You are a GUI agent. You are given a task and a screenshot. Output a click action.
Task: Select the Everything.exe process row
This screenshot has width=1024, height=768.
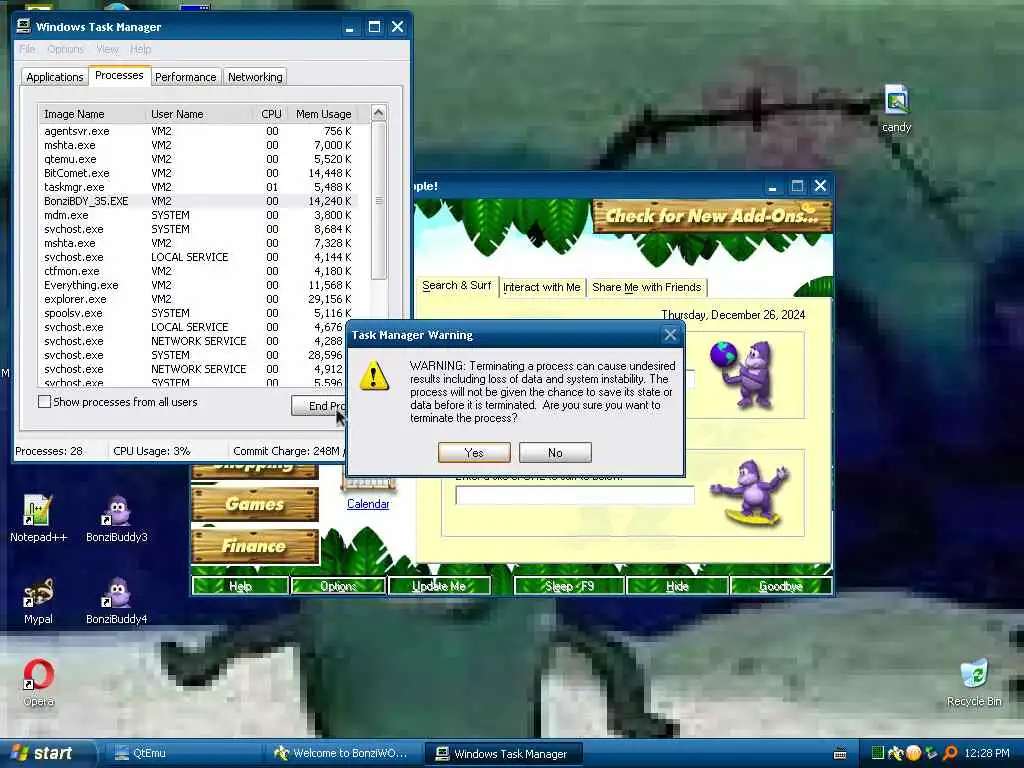199,285
